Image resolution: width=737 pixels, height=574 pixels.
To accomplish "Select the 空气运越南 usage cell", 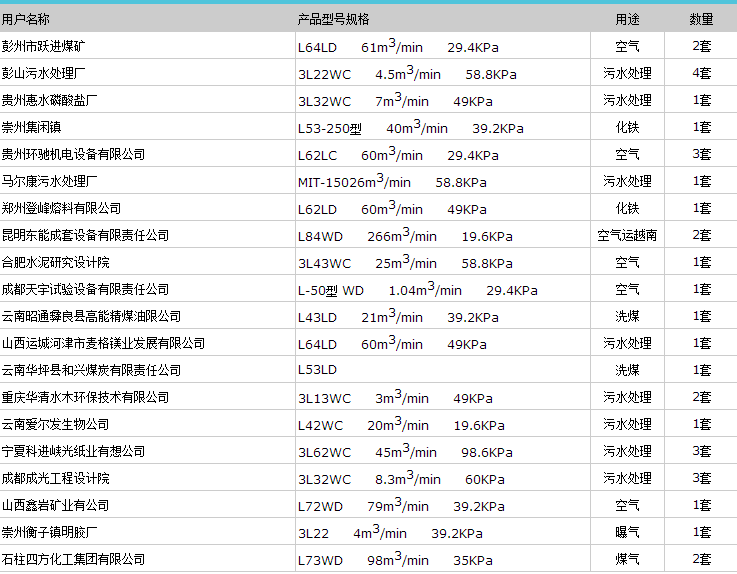I will click(x=627, y=236).
